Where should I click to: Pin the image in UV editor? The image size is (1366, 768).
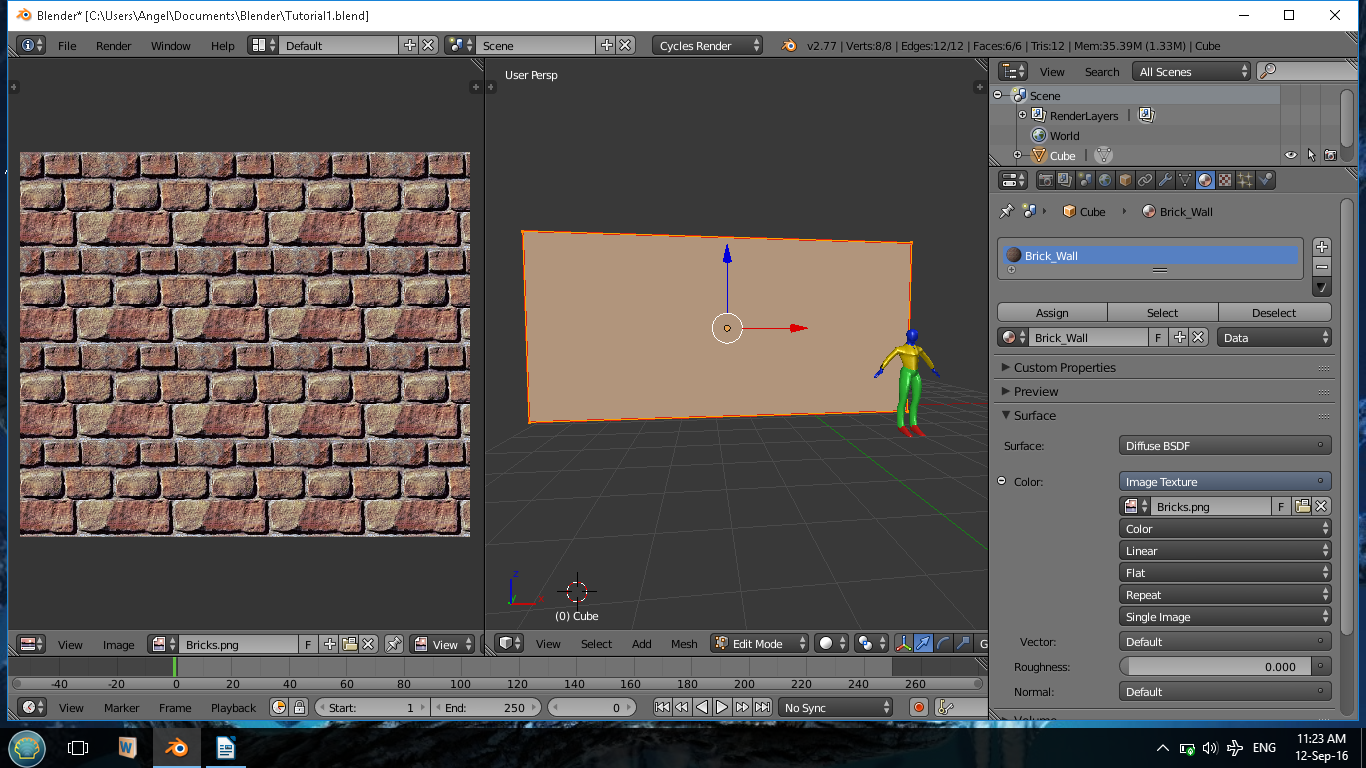click(394, 644)
